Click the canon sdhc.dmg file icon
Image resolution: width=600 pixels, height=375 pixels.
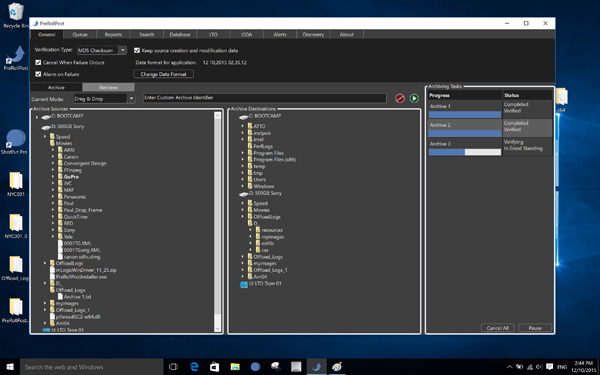coord(60,257)
